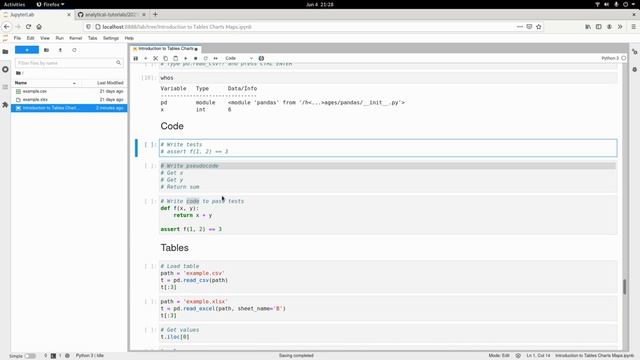Switch to the analytical-tutorials GitHub browser tab

112,15
